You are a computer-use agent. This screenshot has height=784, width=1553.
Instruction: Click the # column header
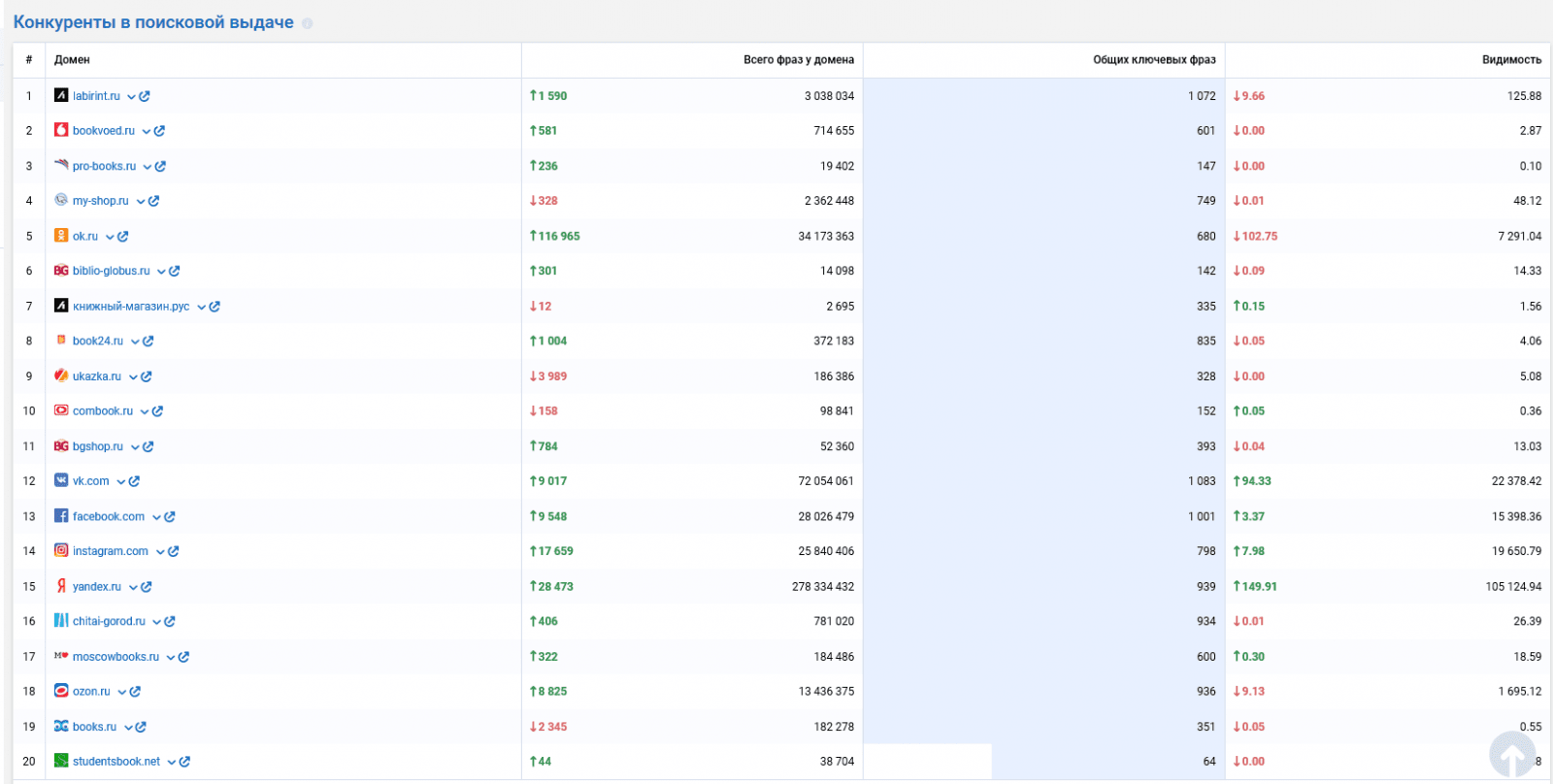pyautogui.click(x=29, y=60)
